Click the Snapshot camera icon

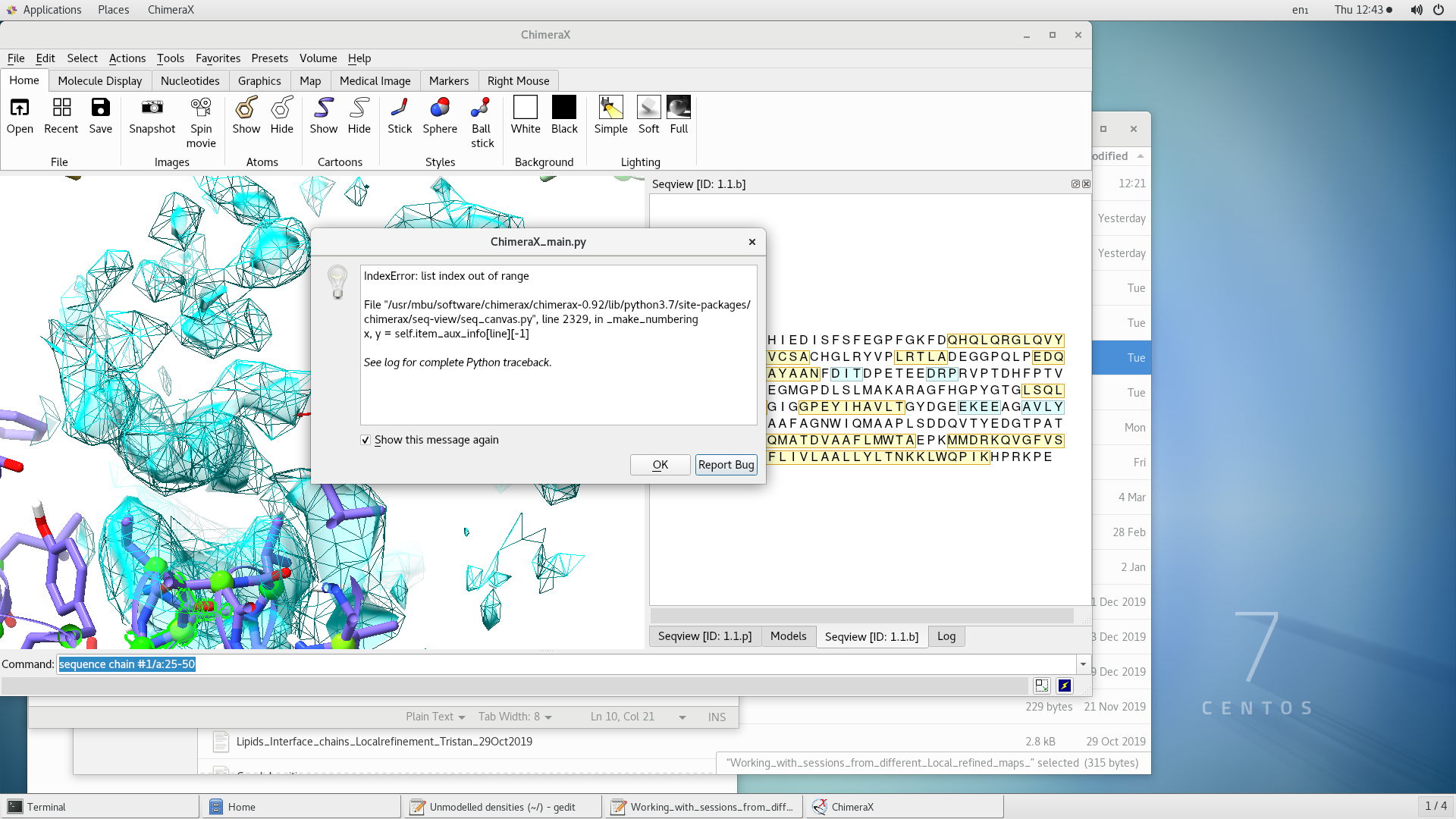coord(152,108)
